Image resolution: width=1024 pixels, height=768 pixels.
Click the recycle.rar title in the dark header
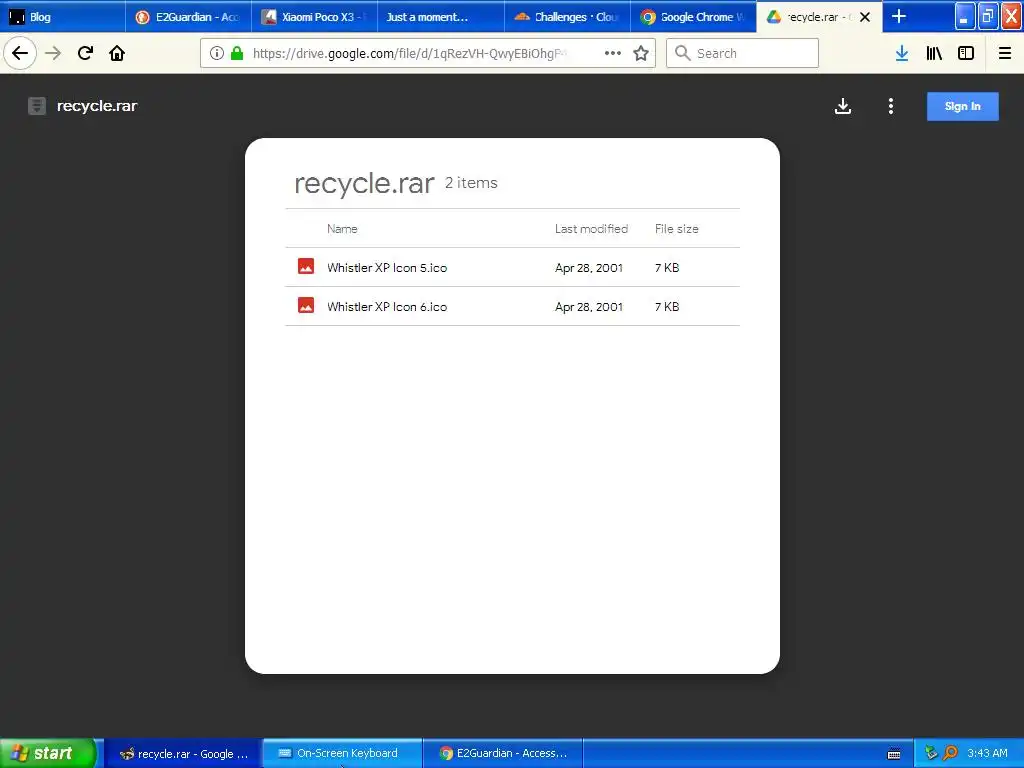(97, 106)
